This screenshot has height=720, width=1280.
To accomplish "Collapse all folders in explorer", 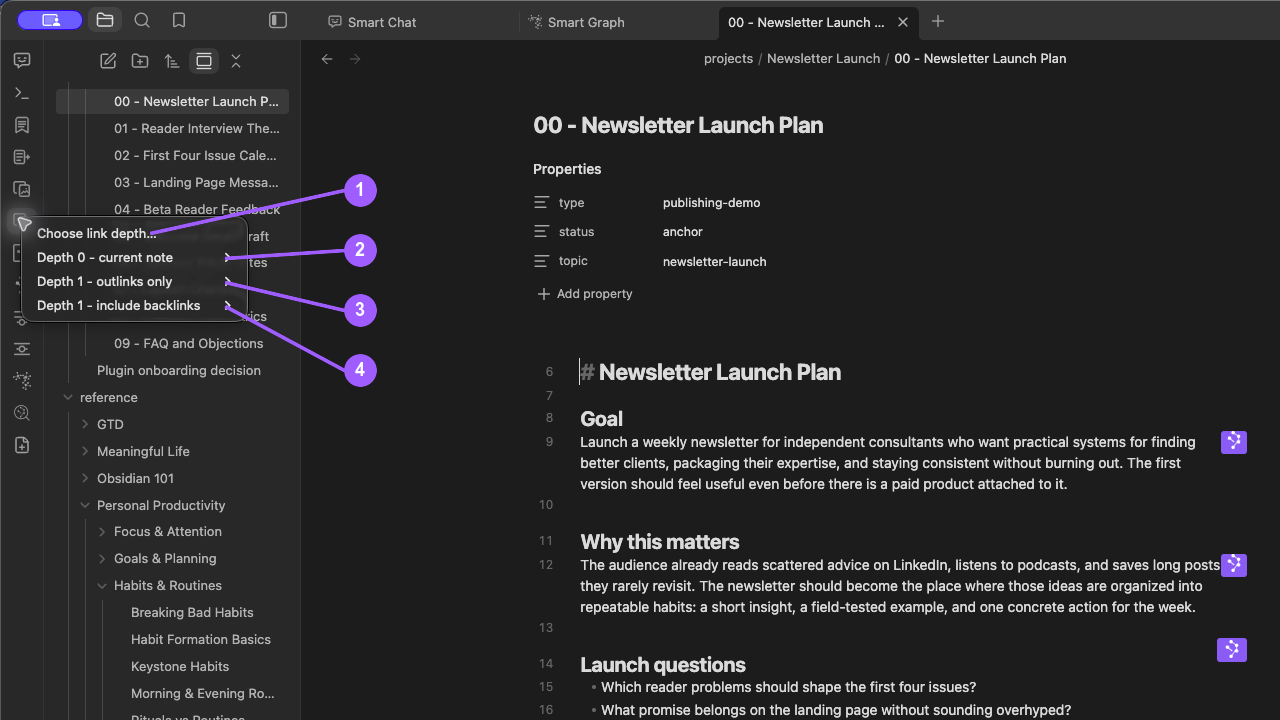I will tap(236, 61).
